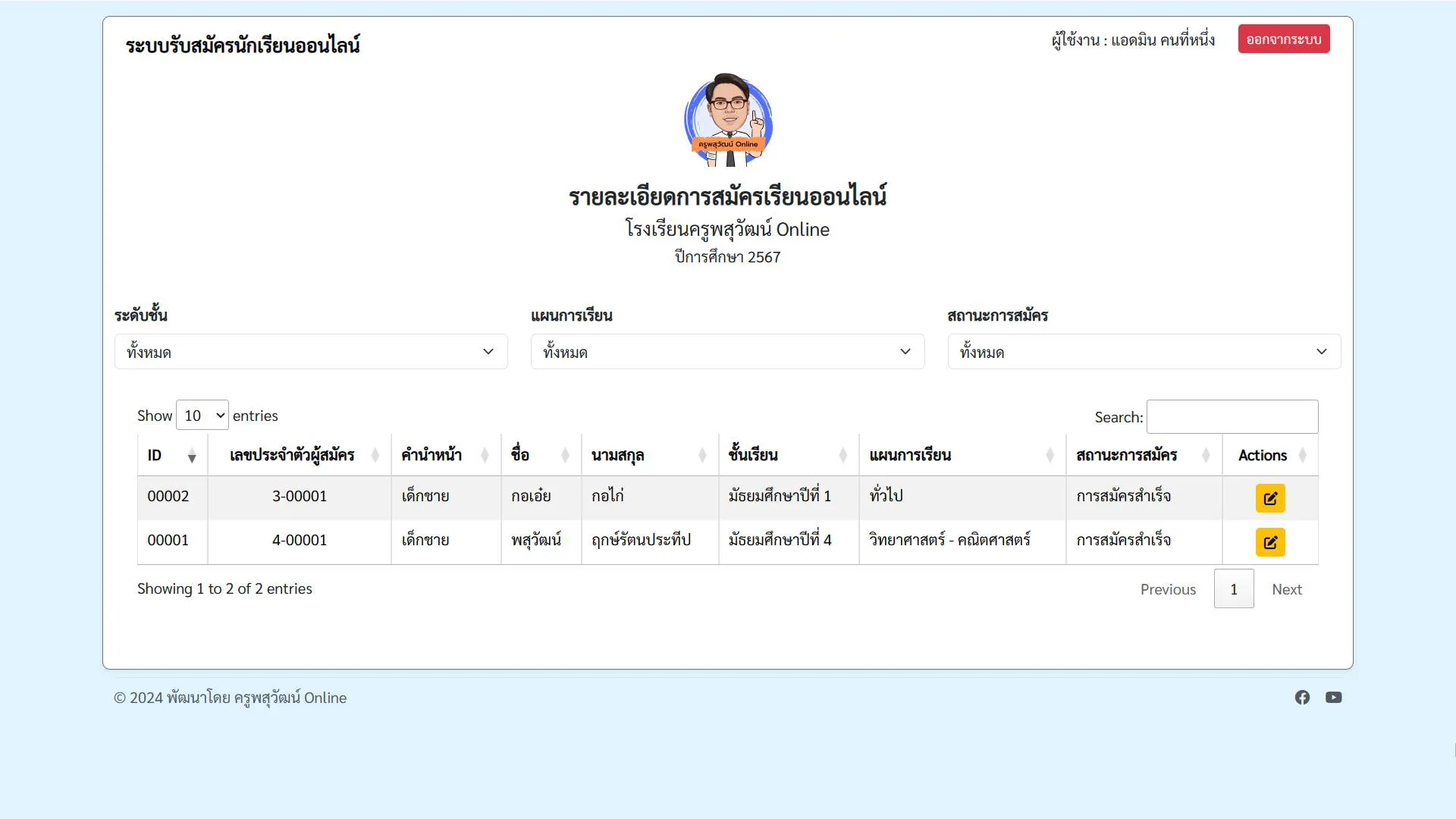
Task: Open the แผนการเรียน filter dropdown
Action: (x=727, y=352)
